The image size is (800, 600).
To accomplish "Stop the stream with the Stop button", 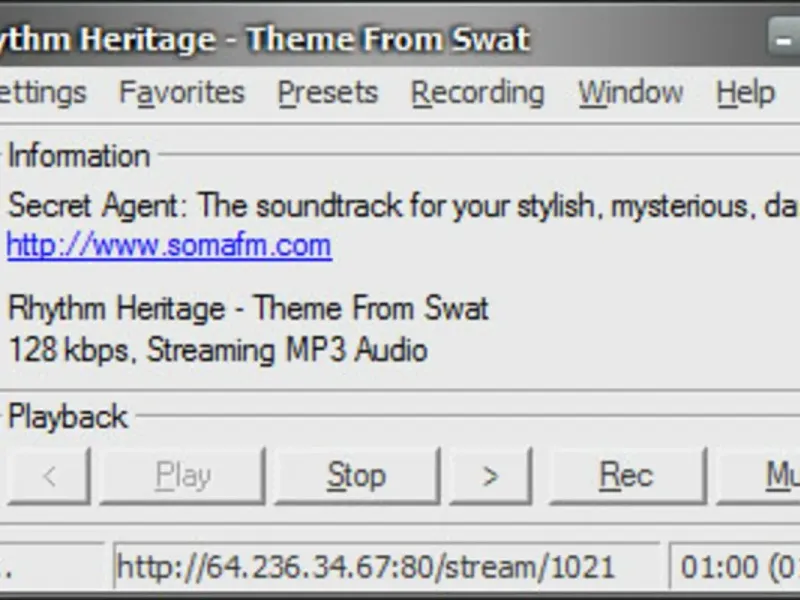I will tap(357, 476).
